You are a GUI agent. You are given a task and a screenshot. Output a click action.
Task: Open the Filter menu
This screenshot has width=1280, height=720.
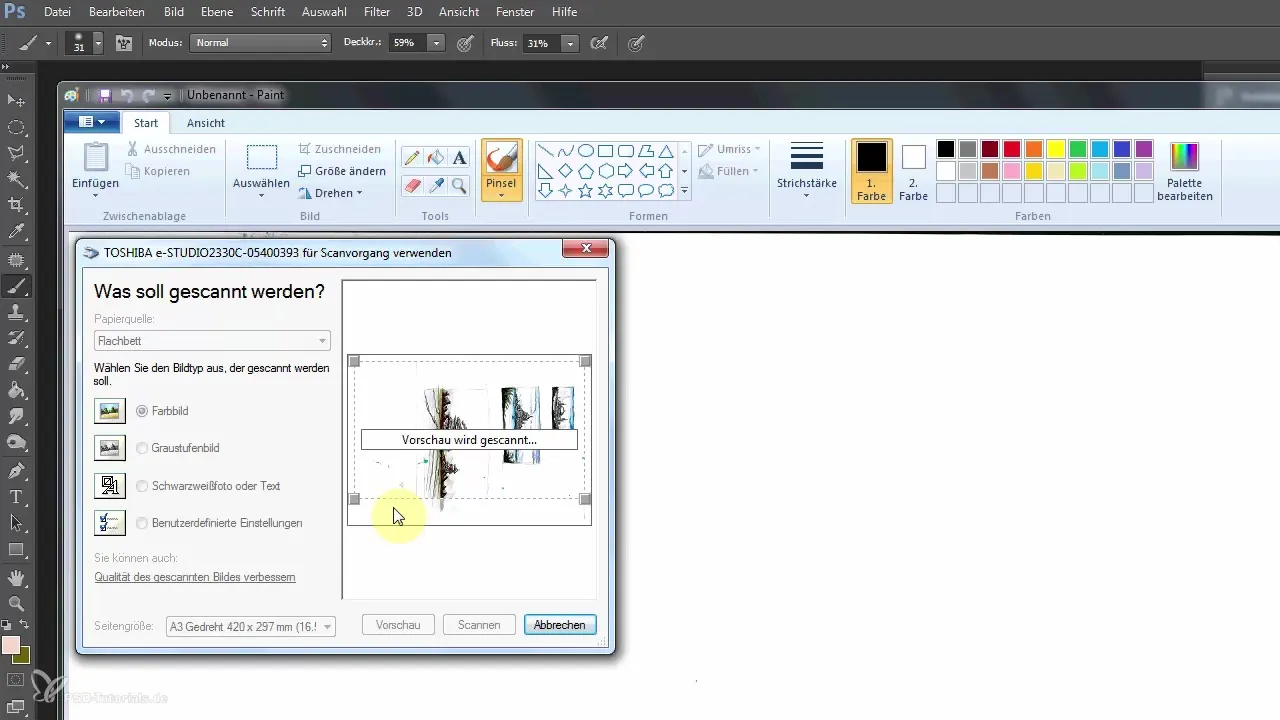pyautogui.click(x=377, y=12)
